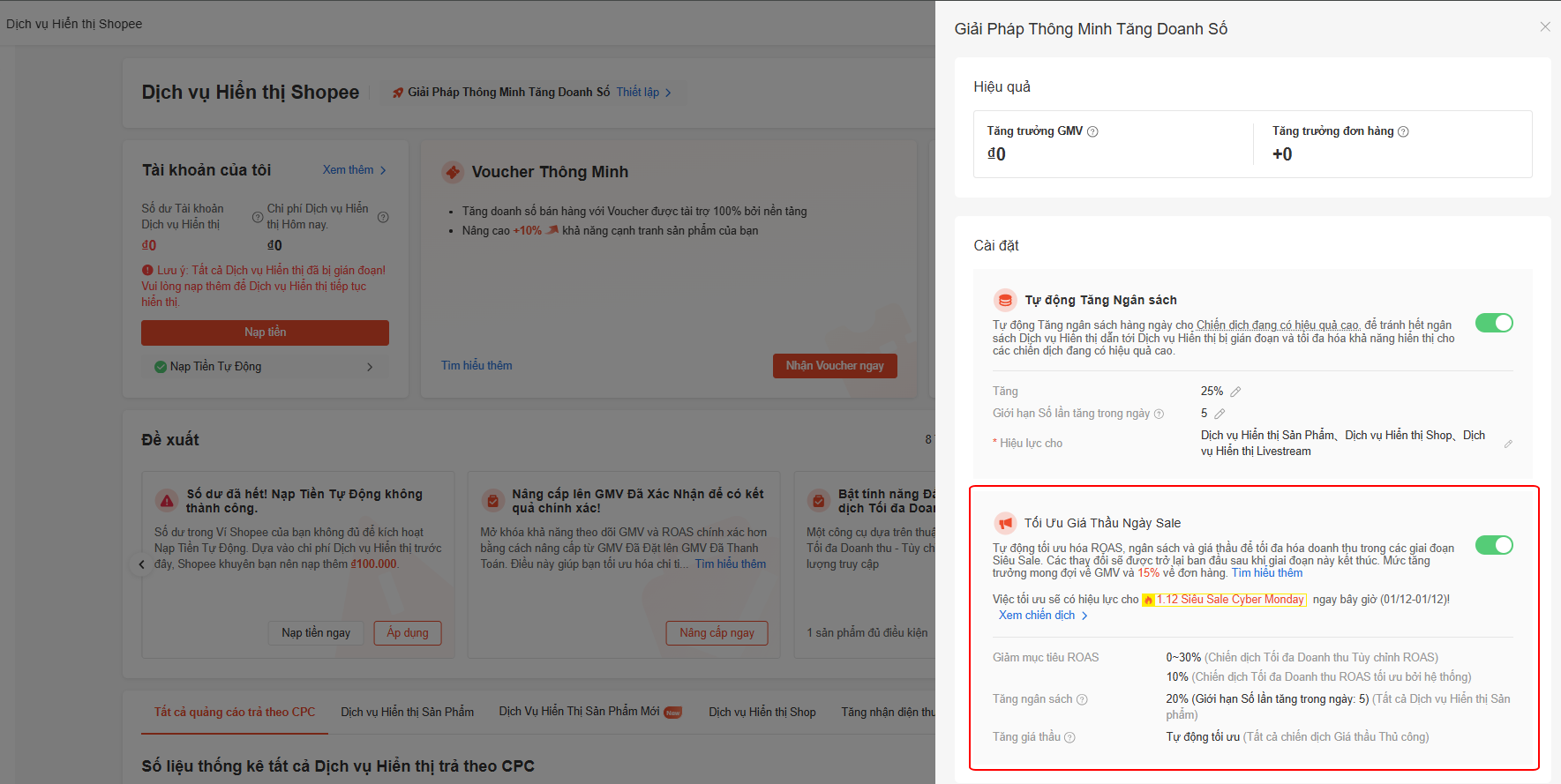Viewport: 1561px width, 784px height.
Task: Click info icon next to Tăng giá thầu
Action: 1069,737
